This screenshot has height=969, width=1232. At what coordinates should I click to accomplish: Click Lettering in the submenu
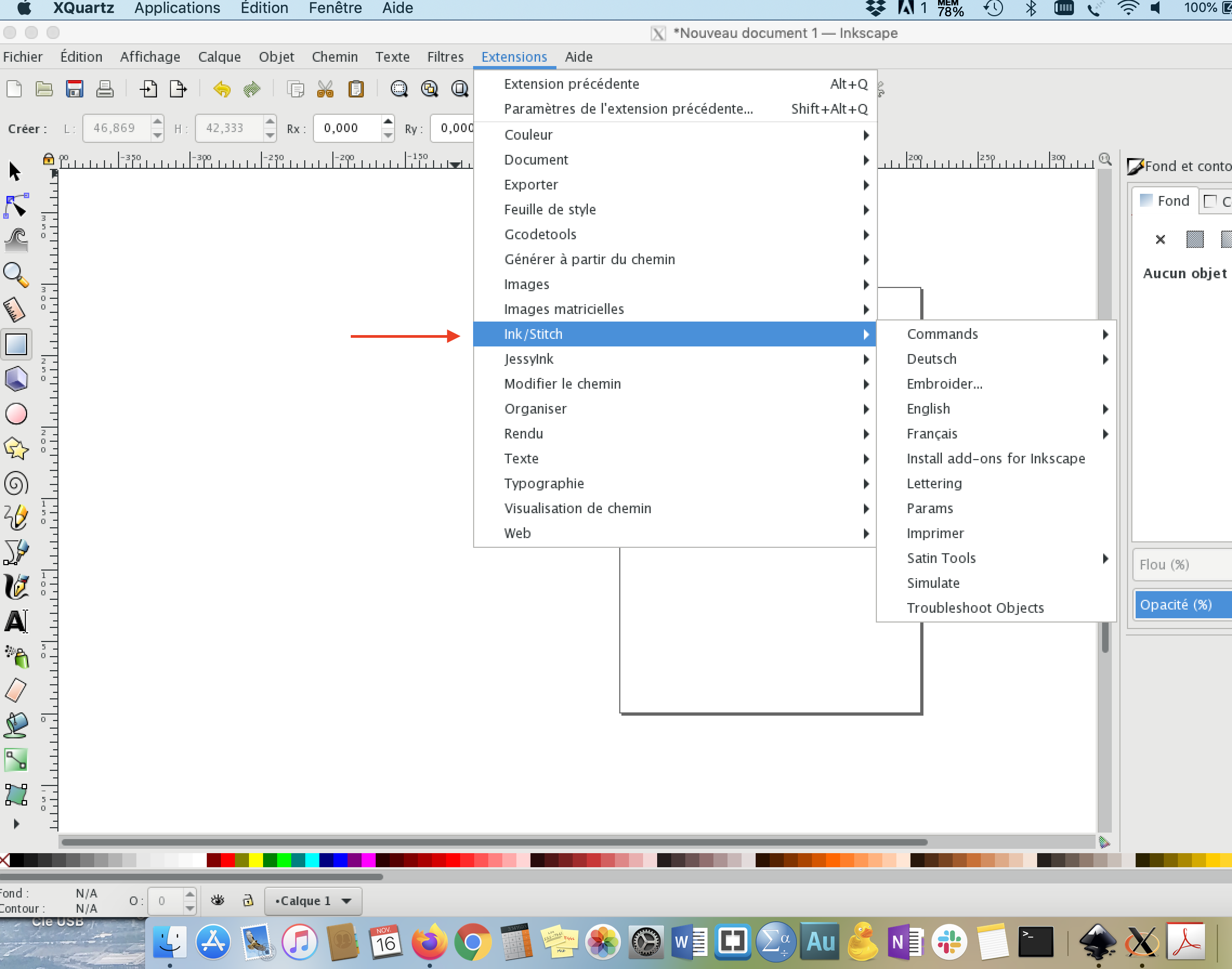coord(996,484)
